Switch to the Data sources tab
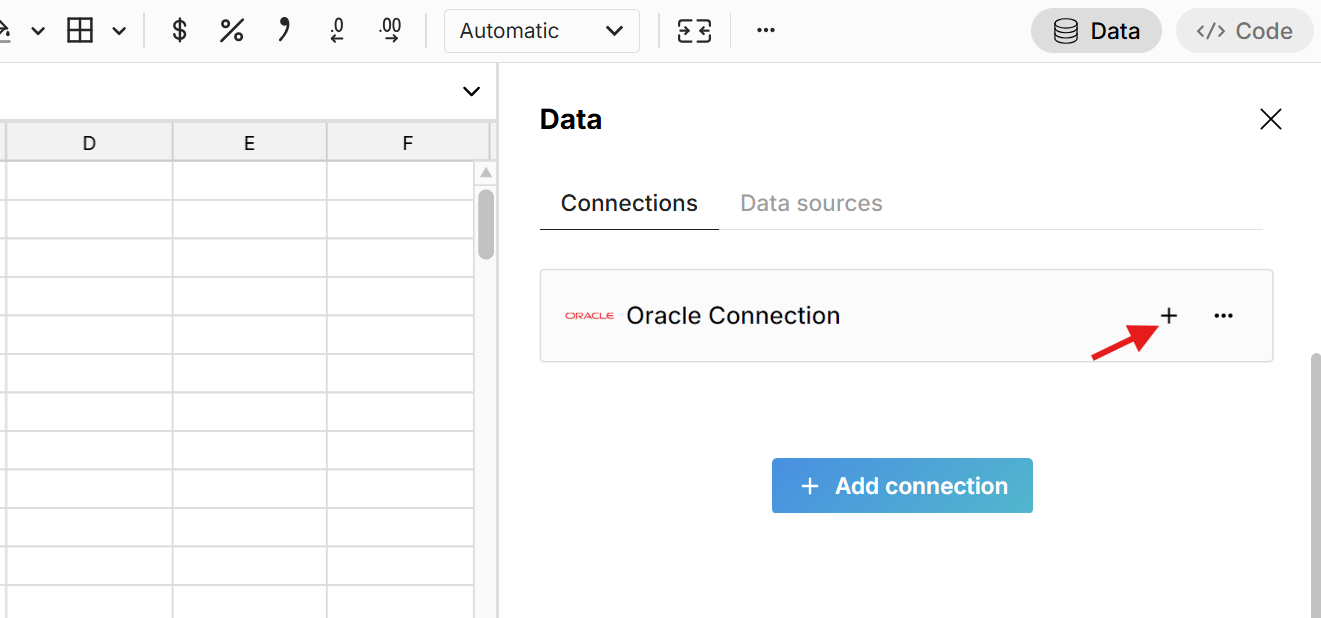Image resolution: width=1321 pixels, height=618 pixels. (811, 203)
